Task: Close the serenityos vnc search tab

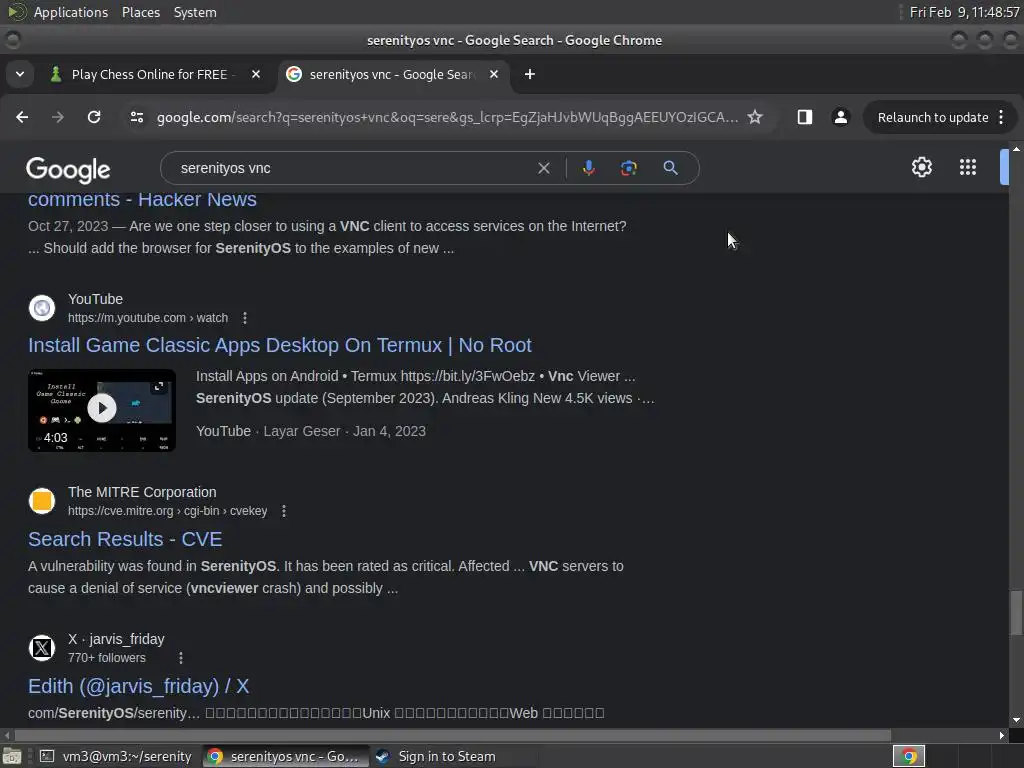Action: click(x=494, y=74)
